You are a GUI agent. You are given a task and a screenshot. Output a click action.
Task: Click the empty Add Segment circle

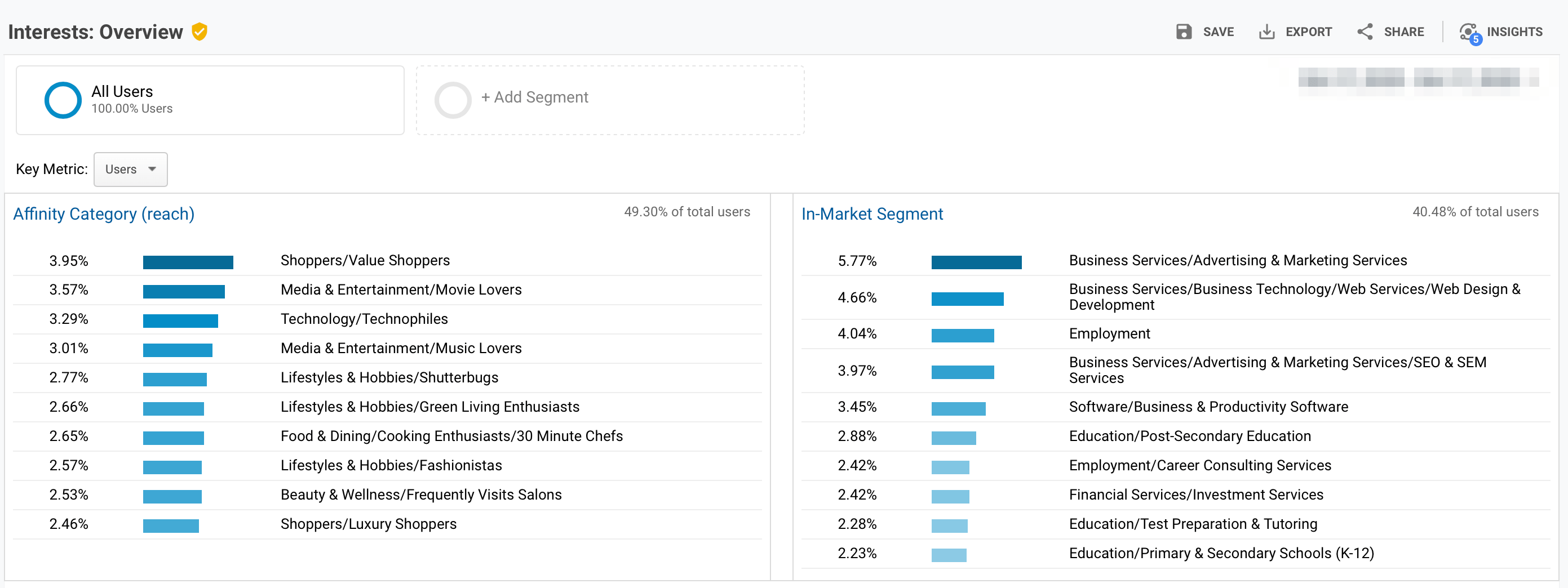453,100
